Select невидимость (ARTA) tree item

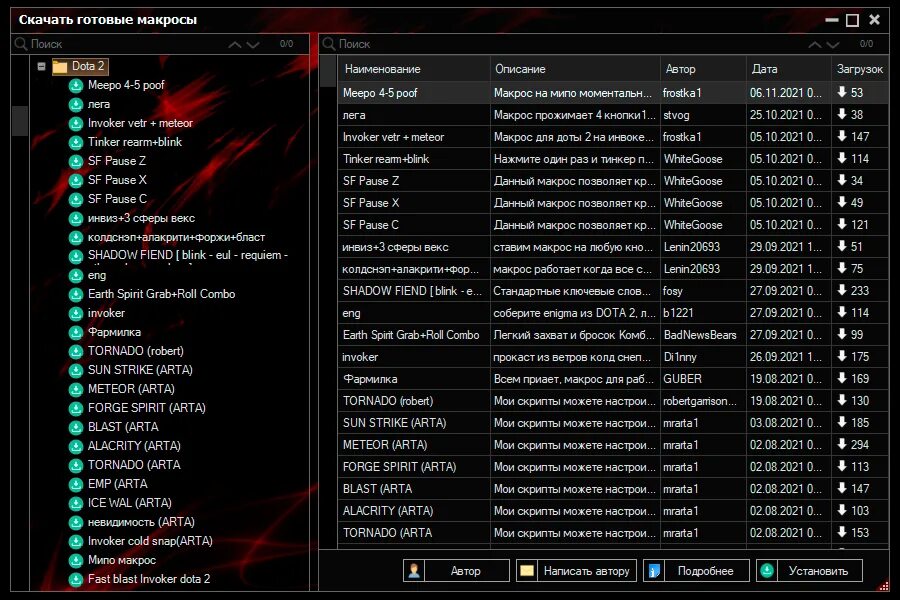point(141,522)
